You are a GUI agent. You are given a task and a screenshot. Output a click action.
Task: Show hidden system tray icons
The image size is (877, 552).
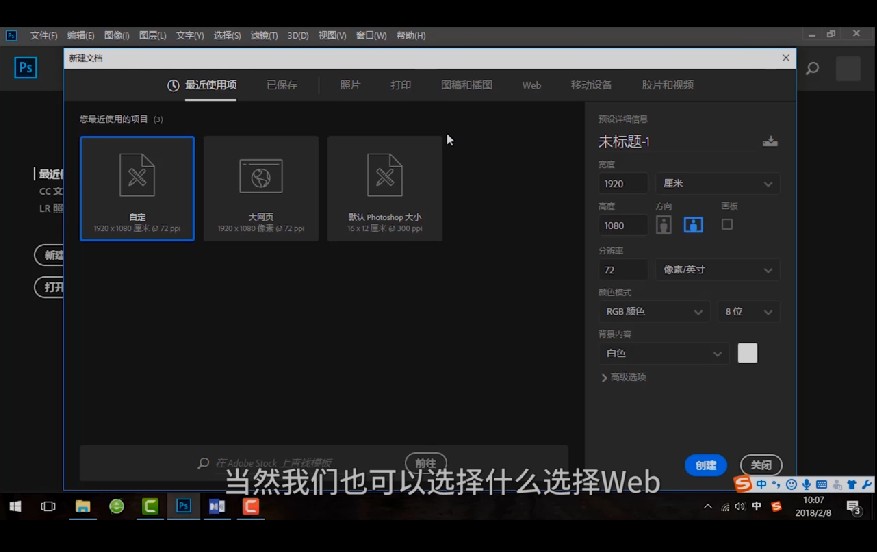click(708, 506)
